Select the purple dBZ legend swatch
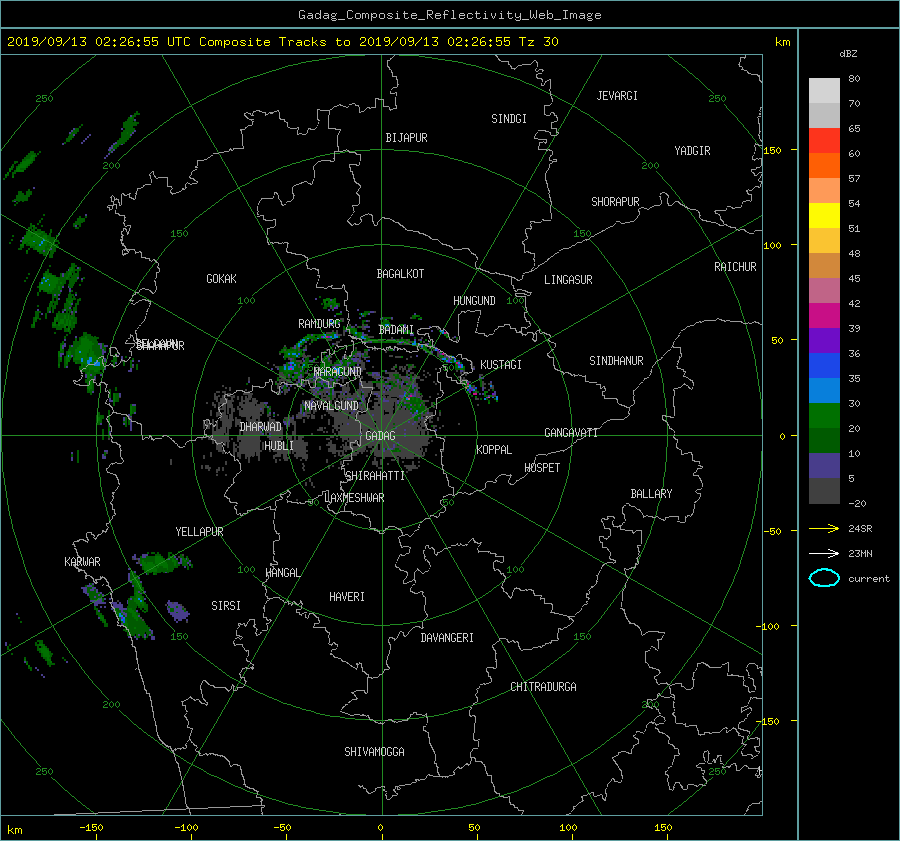Image resolution: width=900 pixels, height=841 pixels. (824, 340)
